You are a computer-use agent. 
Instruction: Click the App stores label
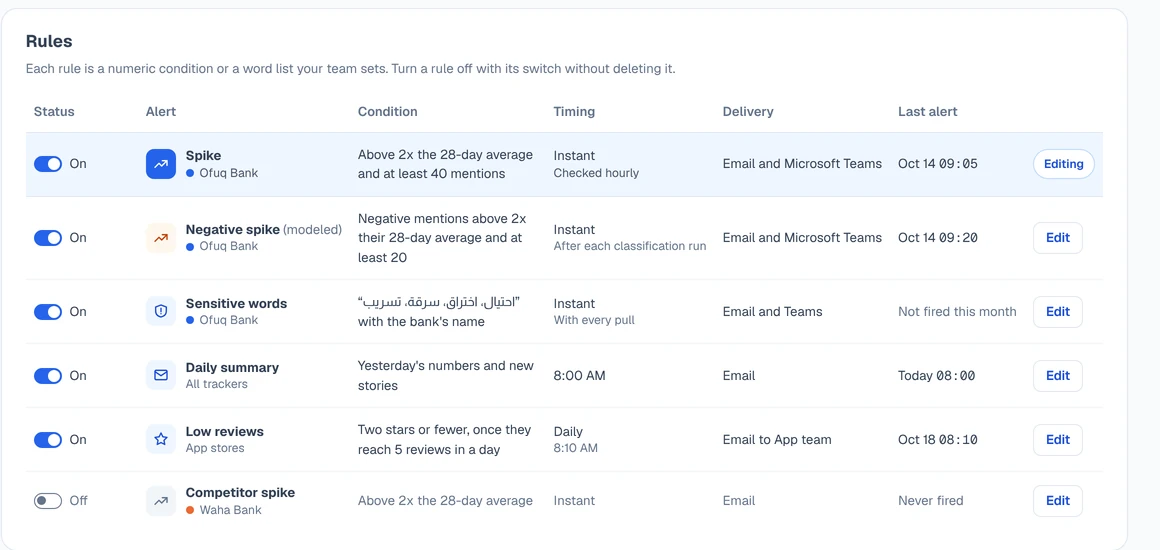click(x=215, y=448)
